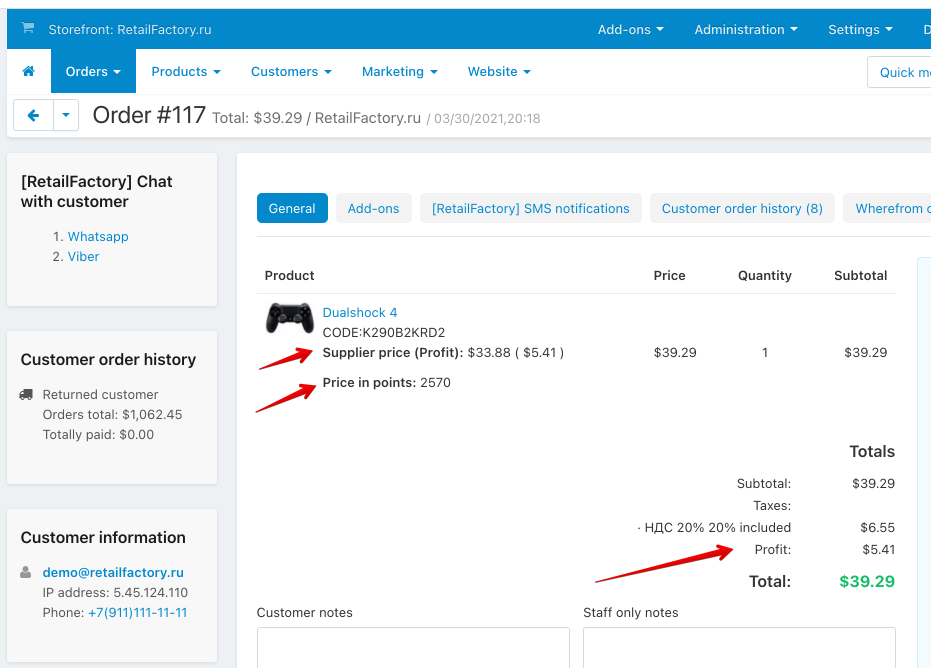This screenshot has height=668, width=931.
Task: Open the Administration menu
Action: point(746,30)
